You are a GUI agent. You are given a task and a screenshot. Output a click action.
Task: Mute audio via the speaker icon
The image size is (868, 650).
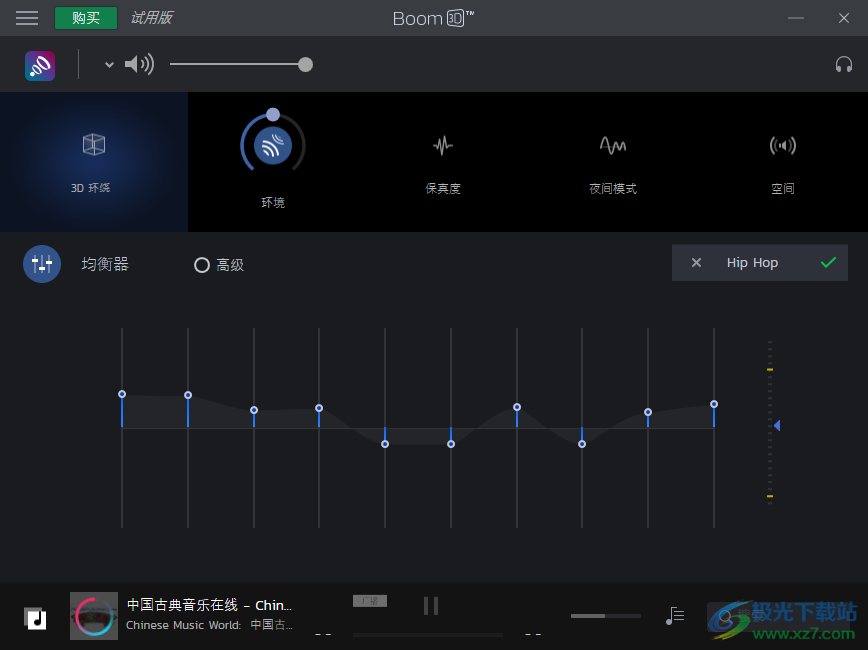pos(139,64)
